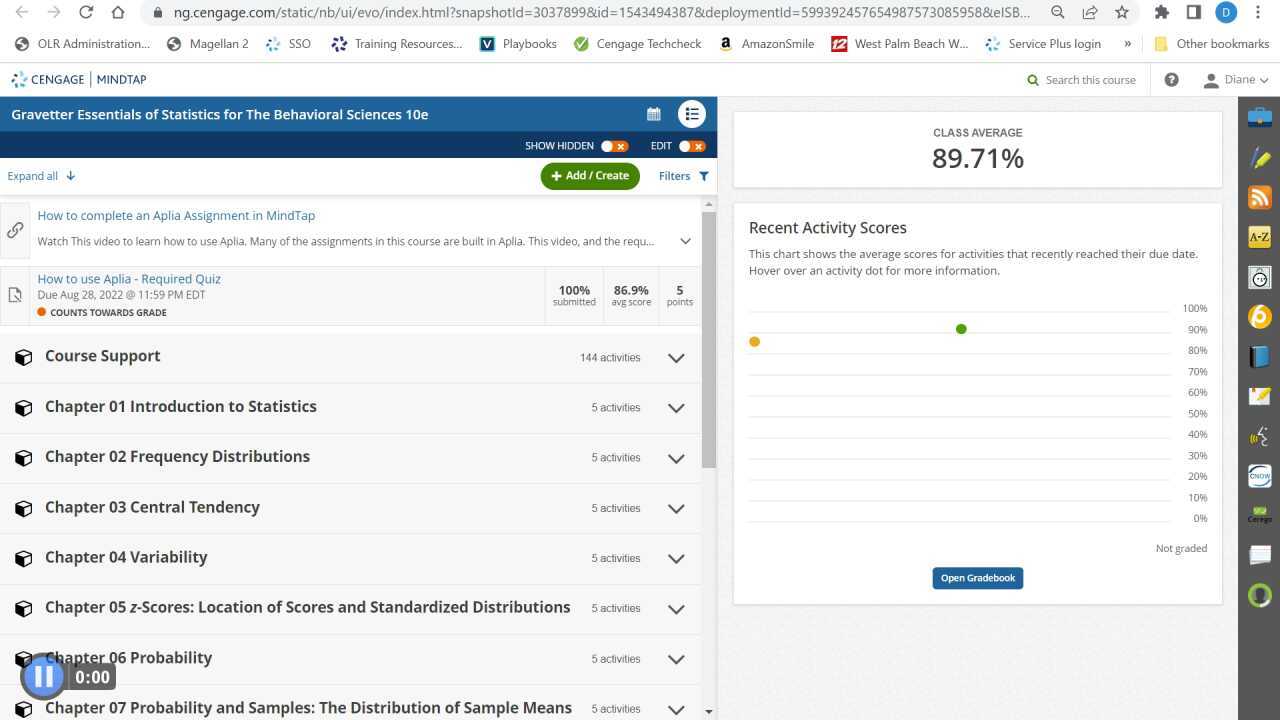Open the CNOW app icon
The image size is (1280, 720).
point(1259,477)
